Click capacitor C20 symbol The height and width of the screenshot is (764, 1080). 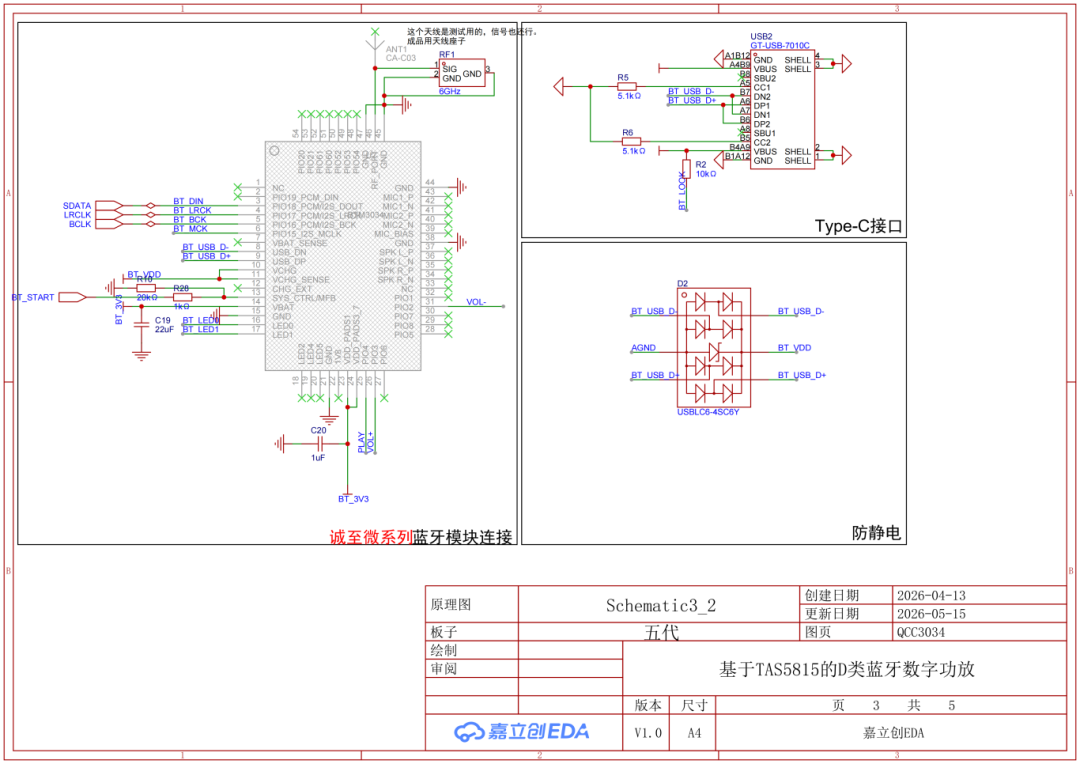tap(318, 444)
